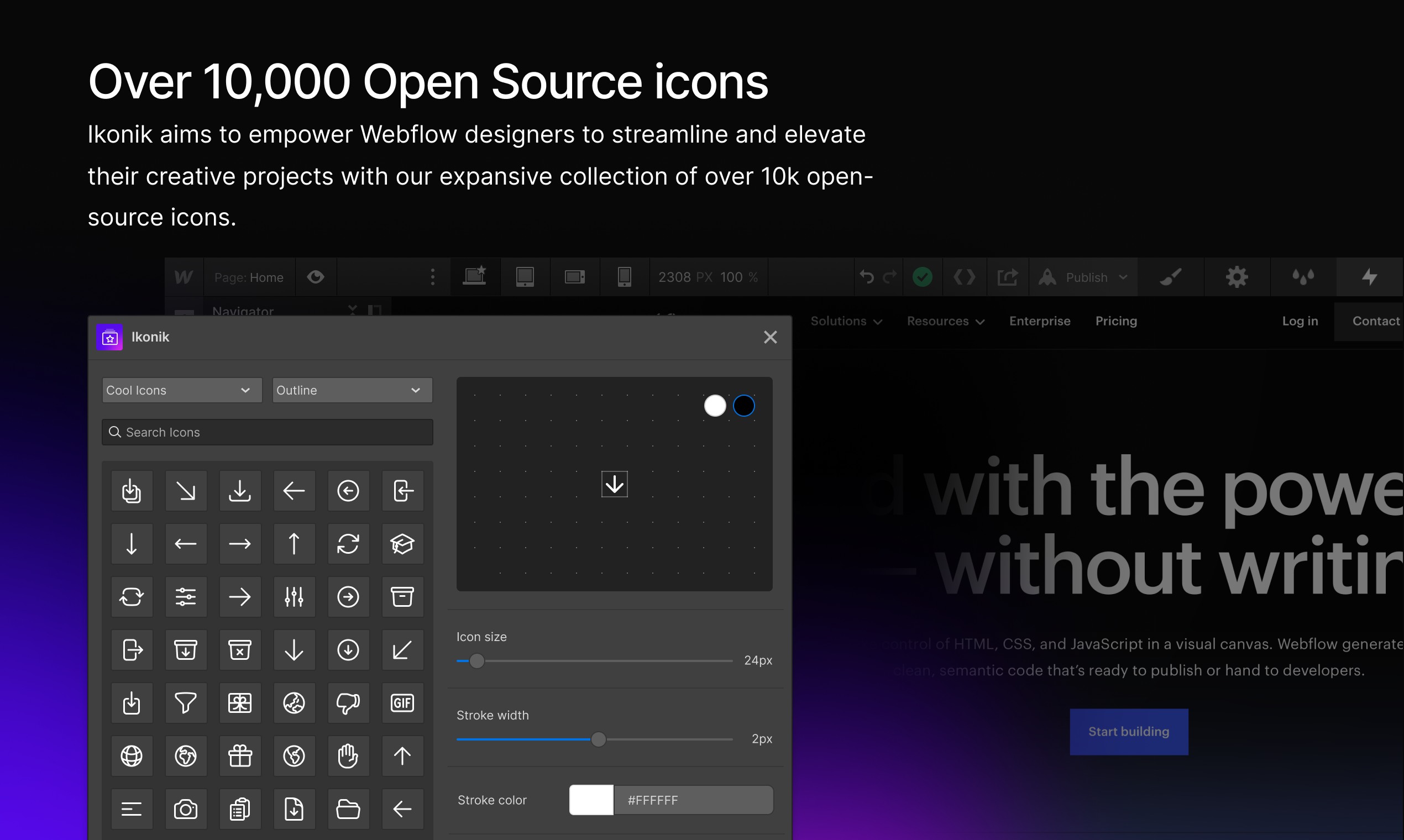Pick the diagonal down-left arrow icon
The image size is (1404, 840).
402,650
